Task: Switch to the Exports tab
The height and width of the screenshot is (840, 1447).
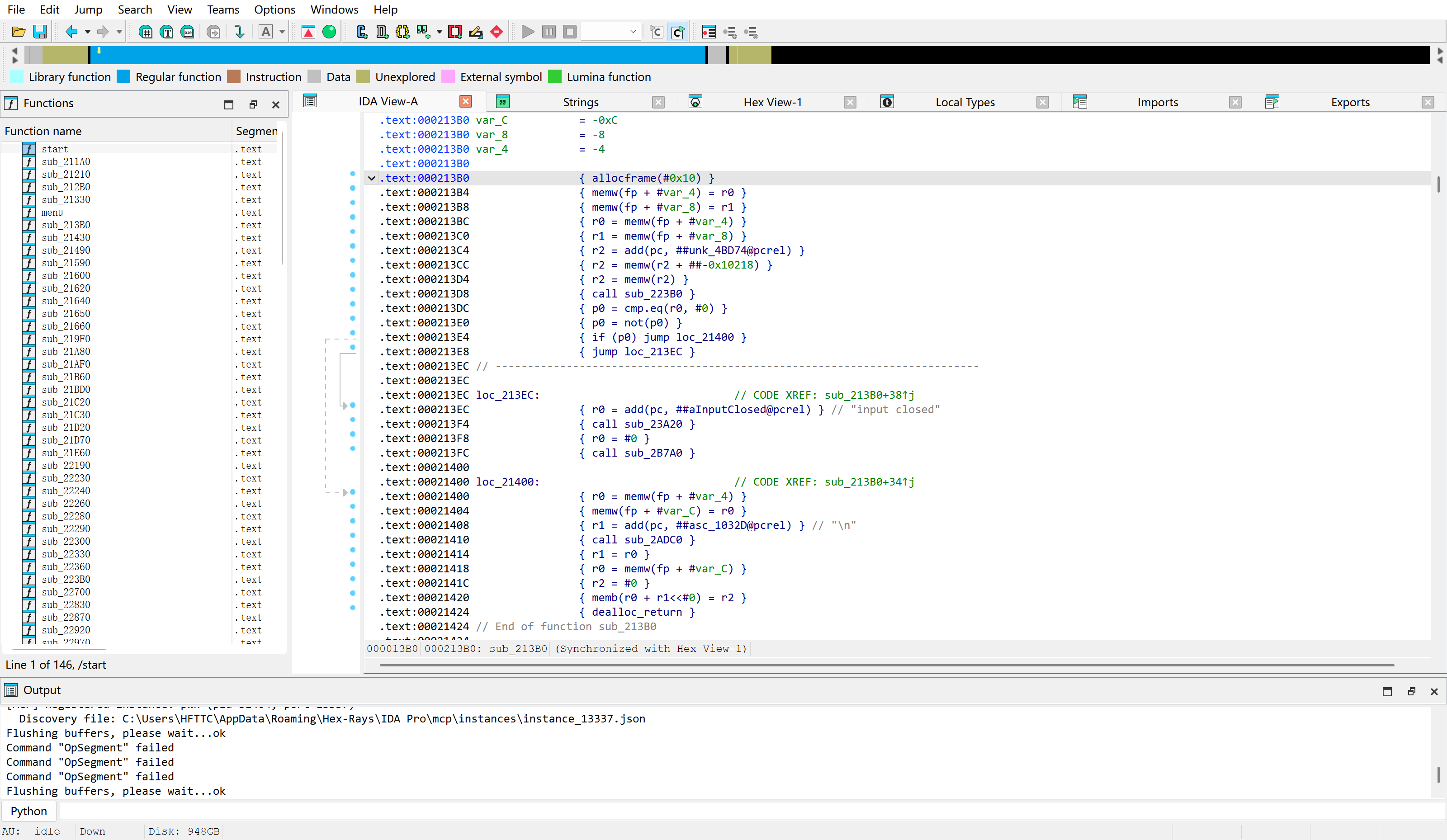Action: point(1350,102)
